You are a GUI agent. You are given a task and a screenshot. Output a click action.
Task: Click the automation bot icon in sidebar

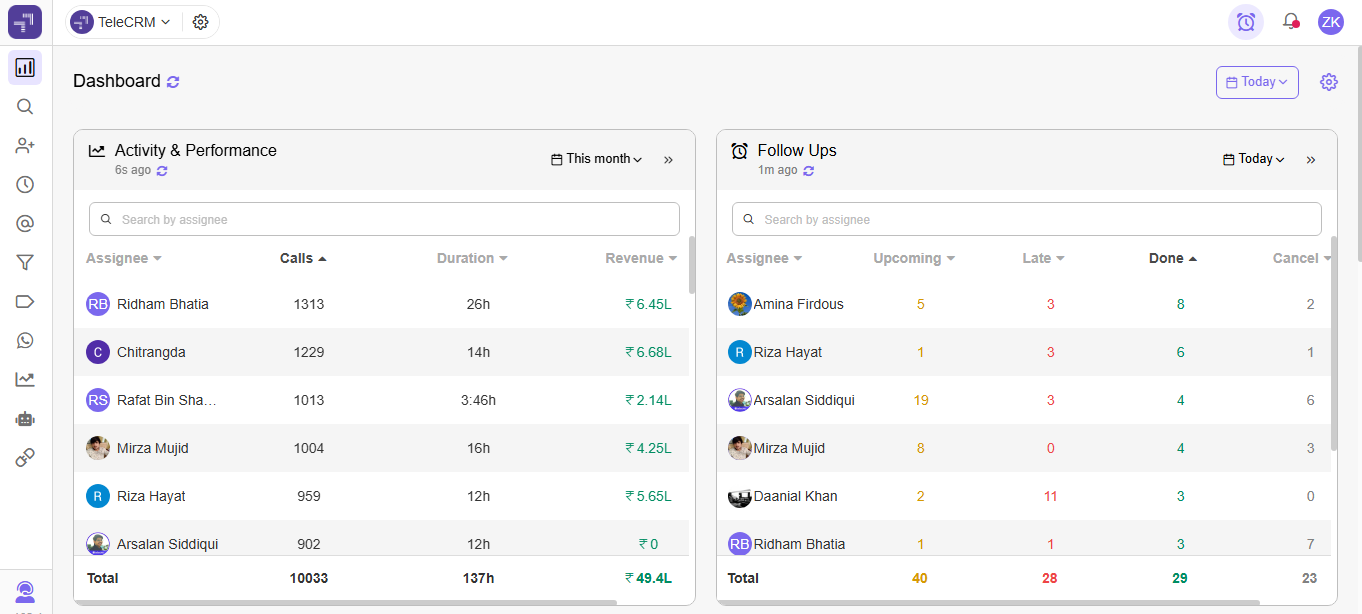tap(24, 419)
